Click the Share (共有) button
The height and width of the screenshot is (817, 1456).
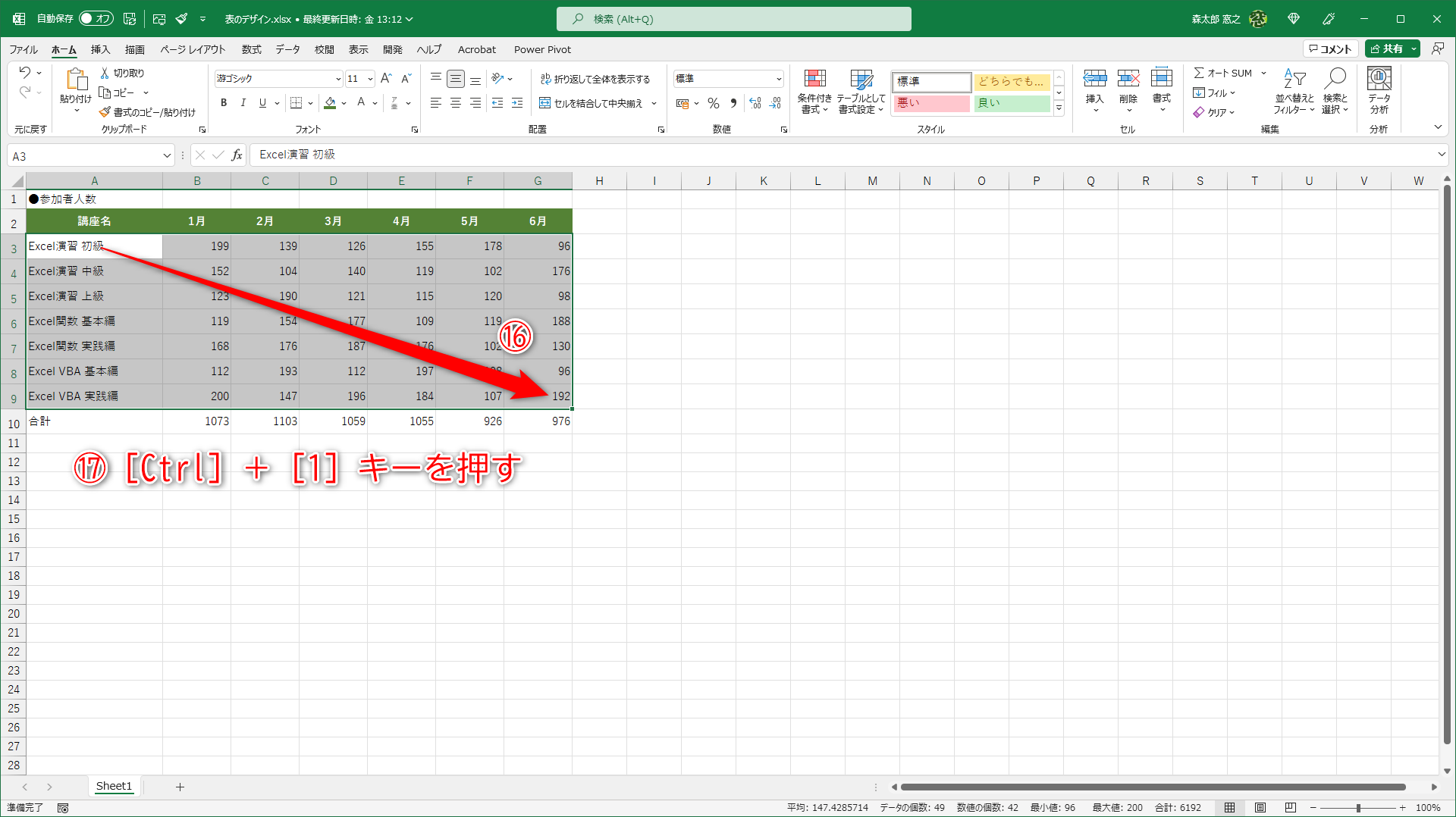[1386, 49]
